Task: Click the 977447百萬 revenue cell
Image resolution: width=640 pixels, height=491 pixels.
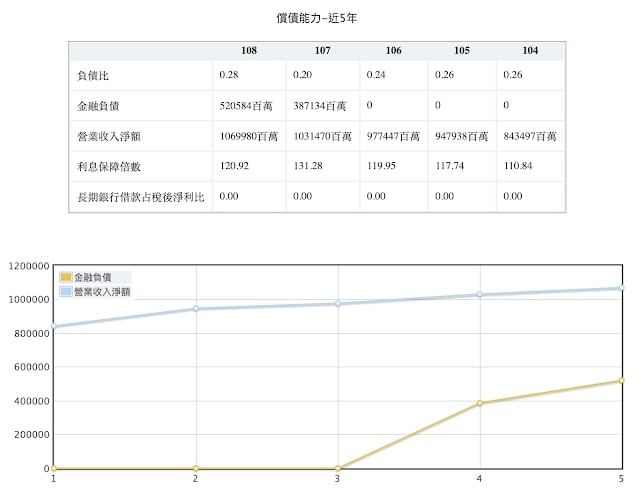Action: coord(393,136)
